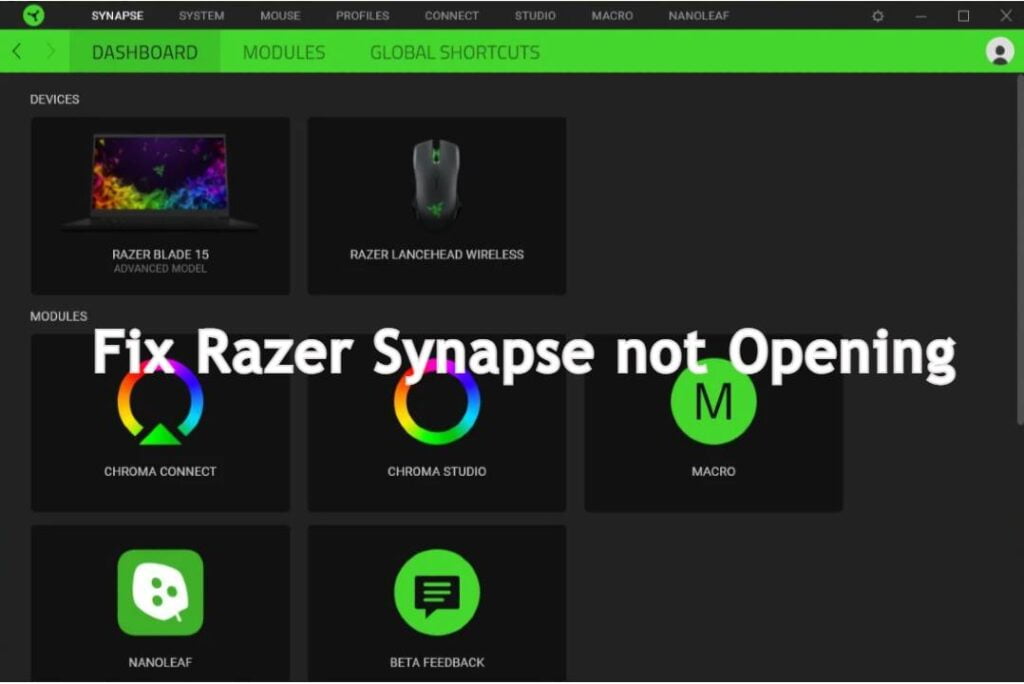Expand the Devices section header
The height and width of the screenshot is (684, 1024).
click(55, 99)
